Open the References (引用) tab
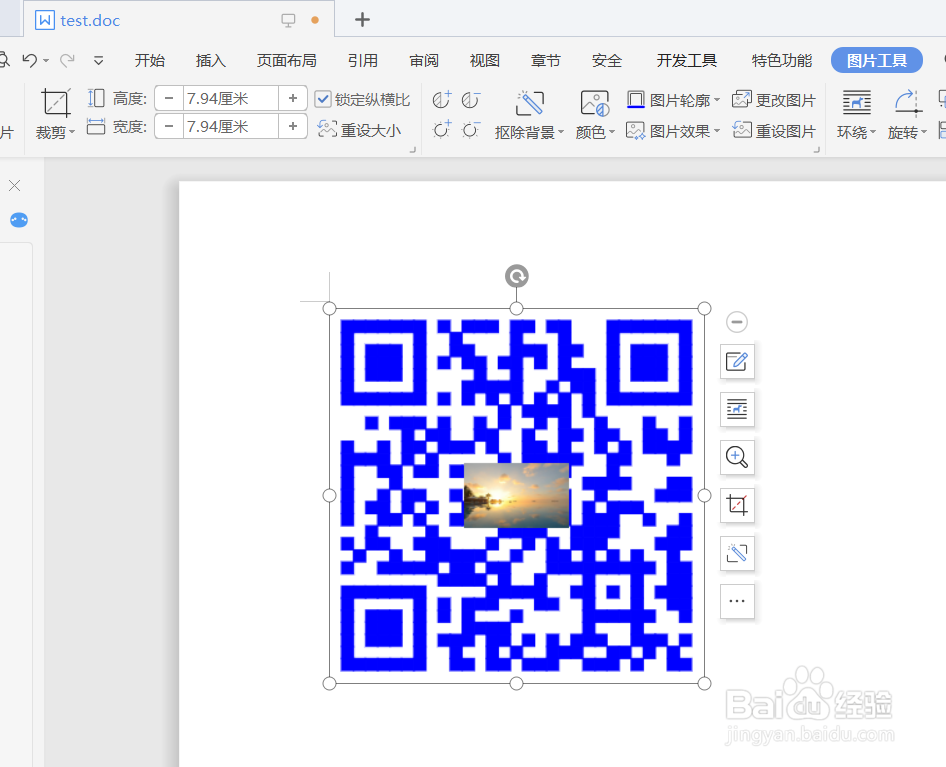946x767 pixels. [x=363, y=60]
